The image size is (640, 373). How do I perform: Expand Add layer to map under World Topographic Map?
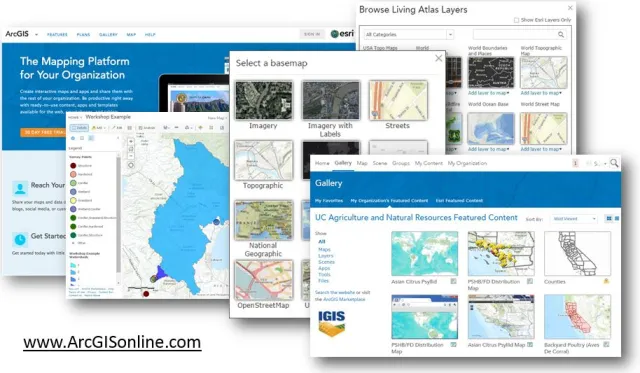pos(541,93)
